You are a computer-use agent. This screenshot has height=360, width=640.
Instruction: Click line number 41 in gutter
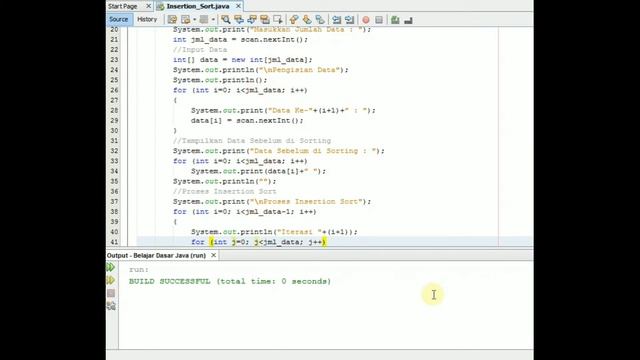[x=114, y=242]
